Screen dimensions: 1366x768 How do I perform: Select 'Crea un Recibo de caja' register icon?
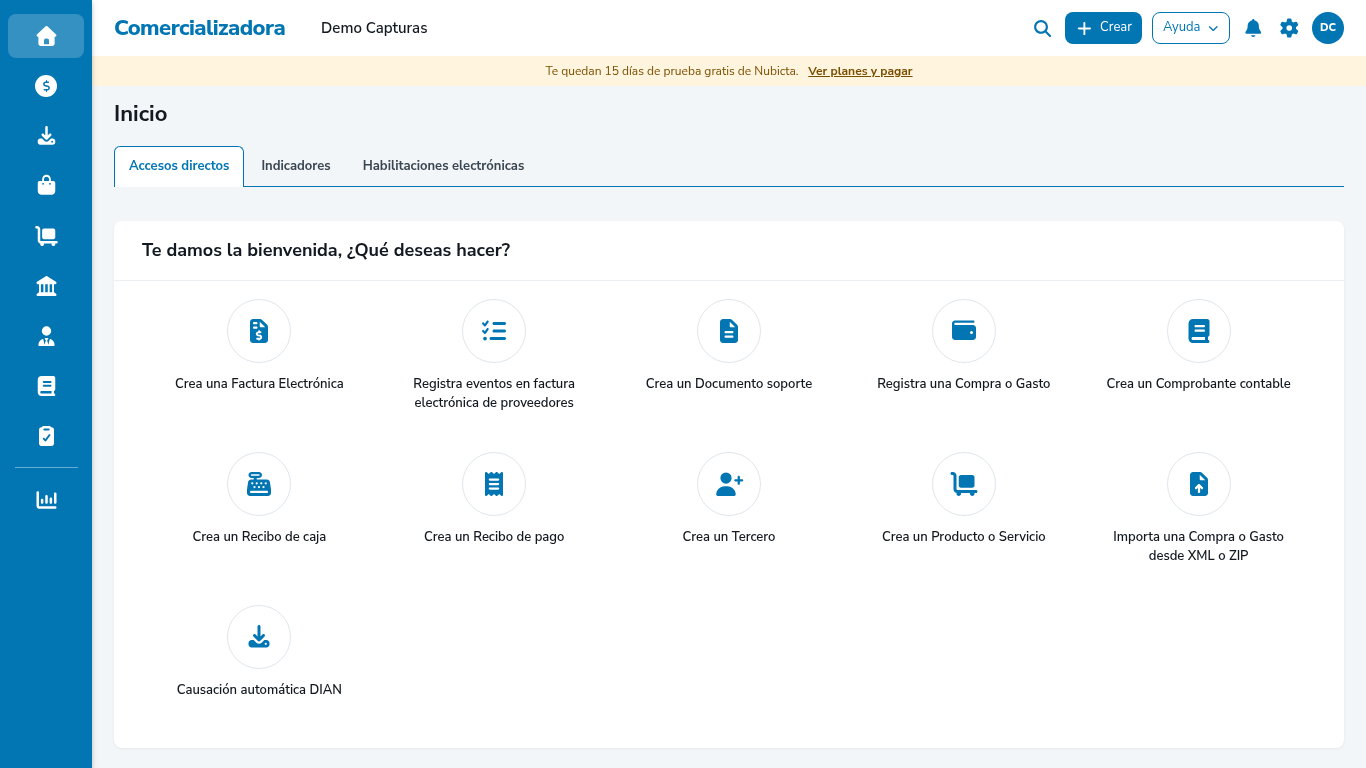coord(259,484)
